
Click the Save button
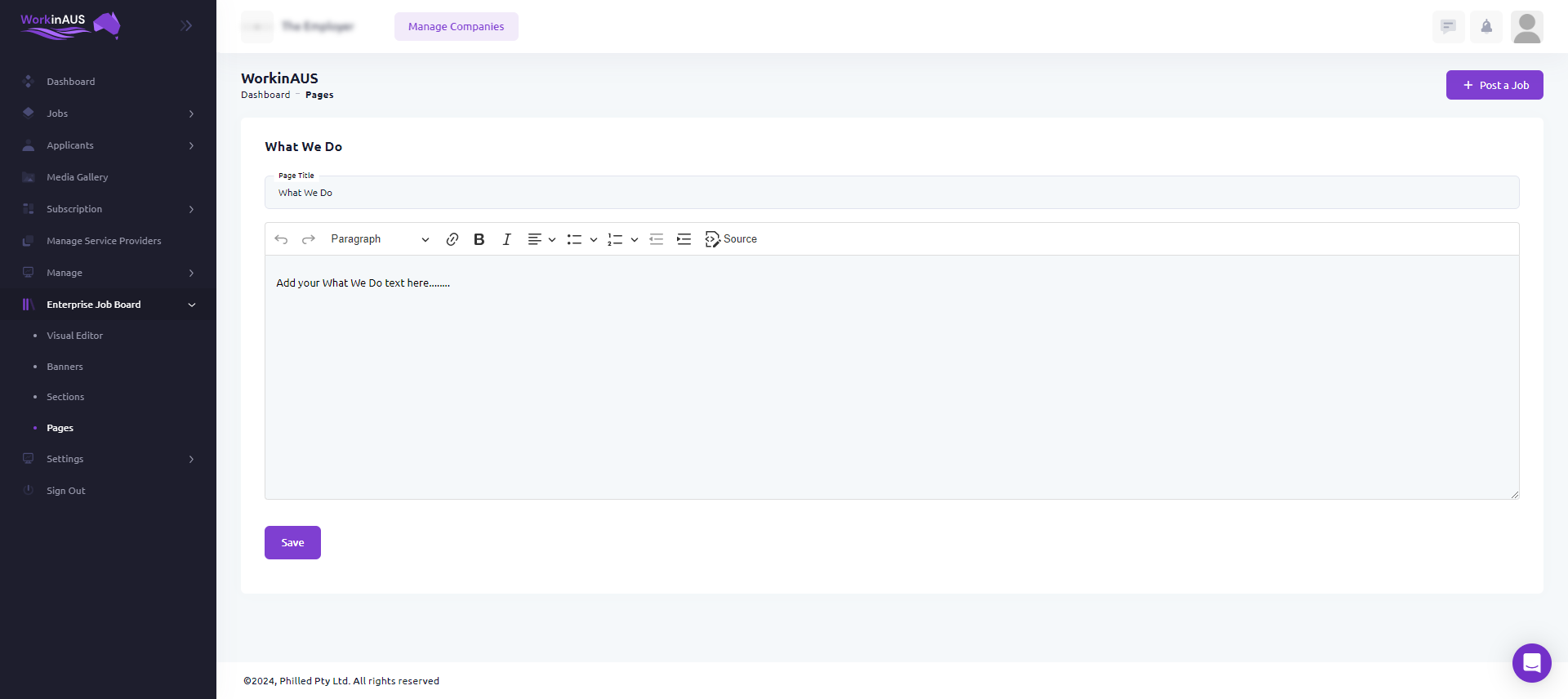(x=292, y=542)
